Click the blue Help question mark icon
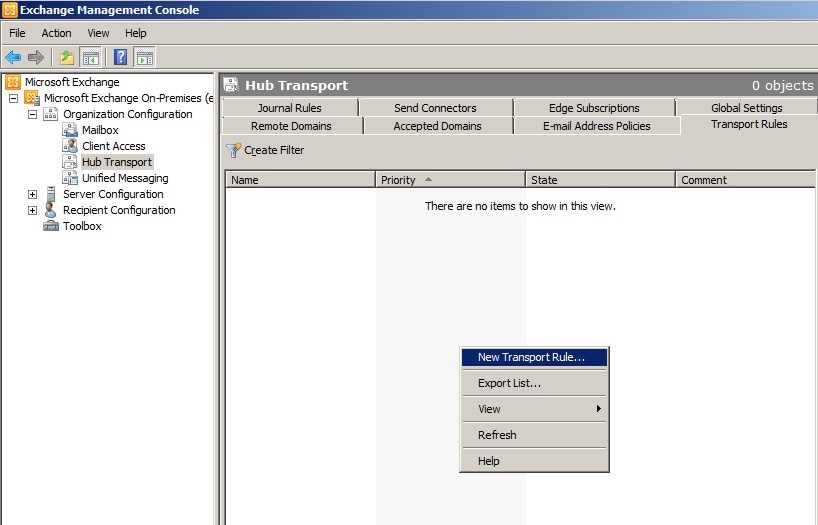 coord(121,57)
